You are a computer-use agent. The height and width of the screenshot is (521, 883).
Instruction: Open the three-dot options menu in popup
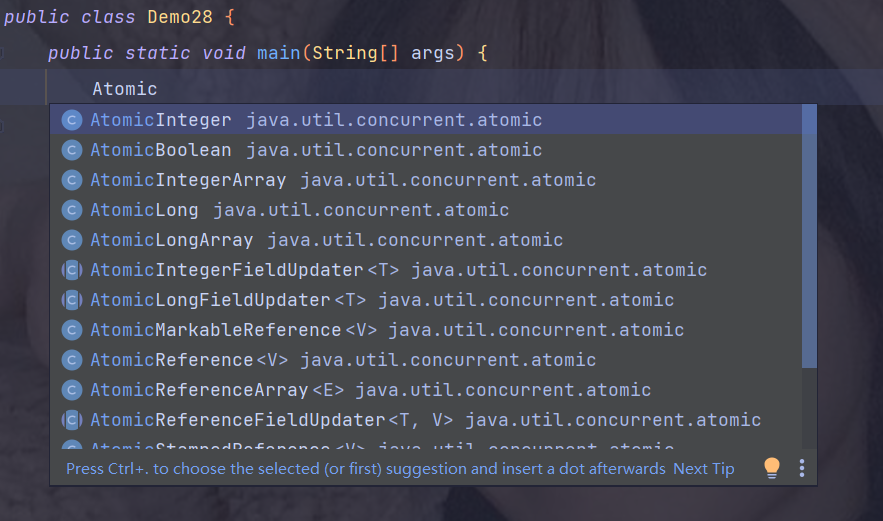coord(801,468)
